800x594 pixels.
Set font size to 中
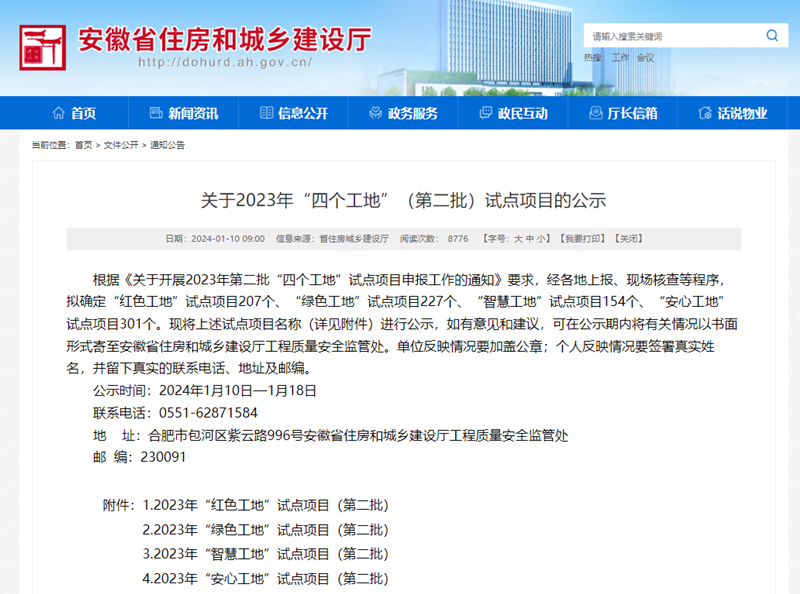tap(530, 239)
